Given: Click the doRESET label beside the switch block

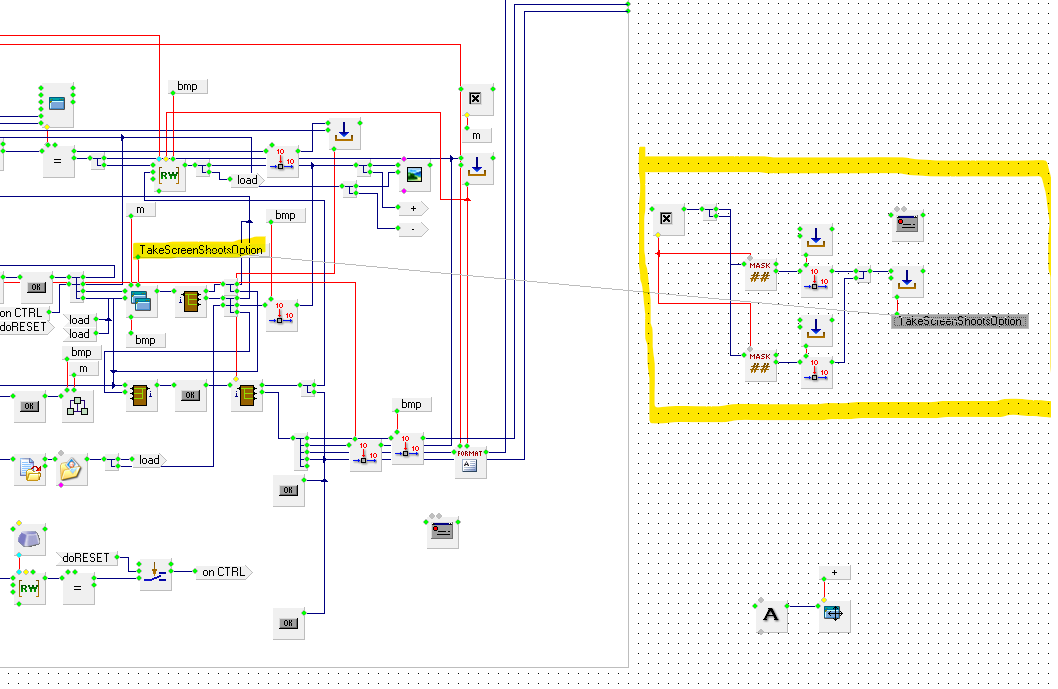Looking at the screenshot, I should [87, 557].
